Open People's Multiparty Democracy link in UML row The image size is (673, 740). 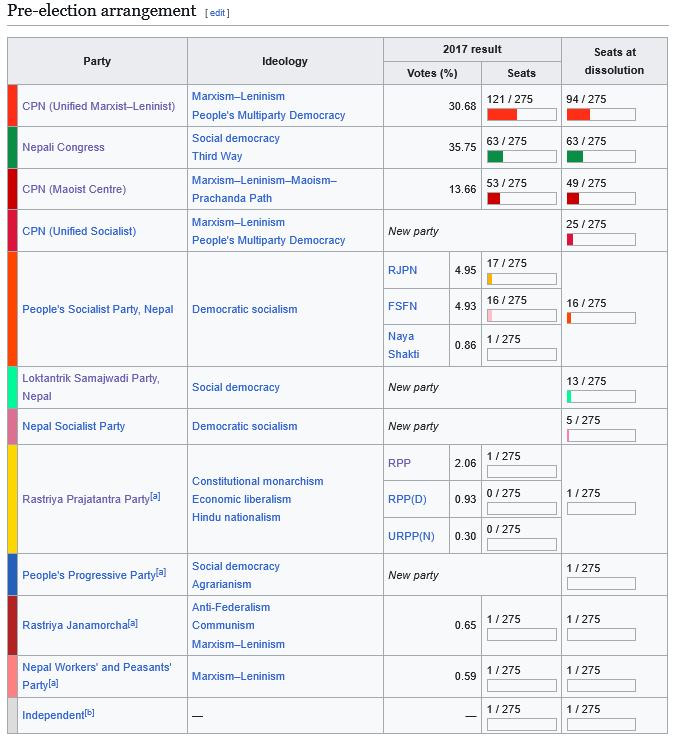click(x=269, y=115)
